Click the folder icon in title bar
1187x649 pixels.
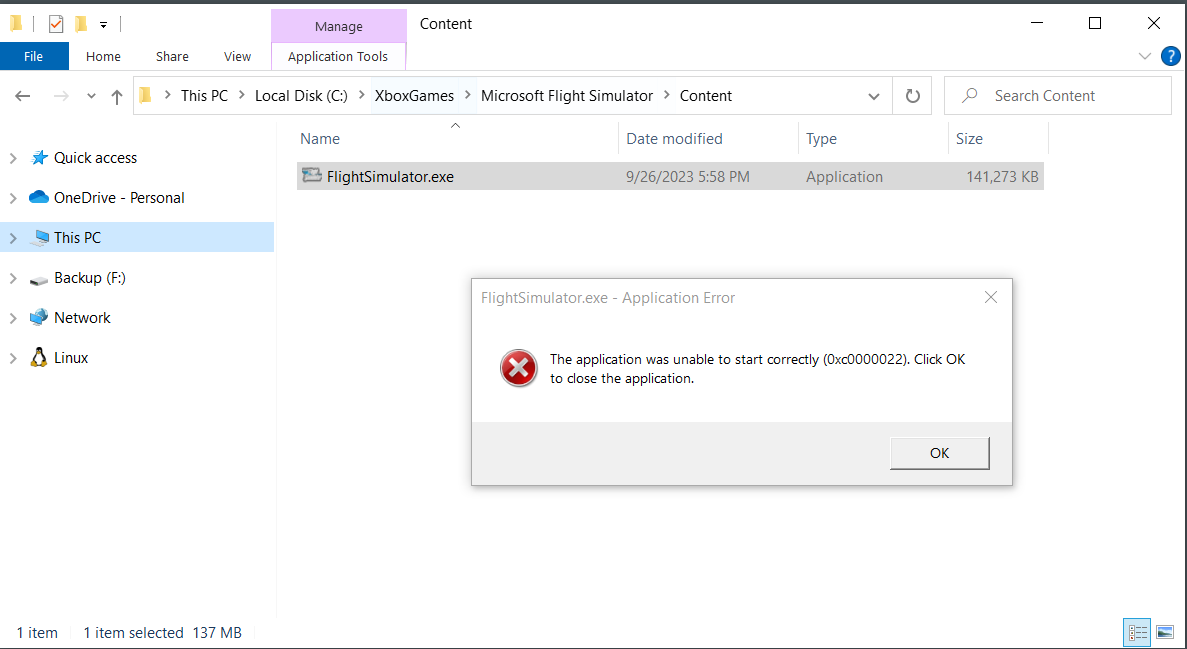tap(16, 24)
